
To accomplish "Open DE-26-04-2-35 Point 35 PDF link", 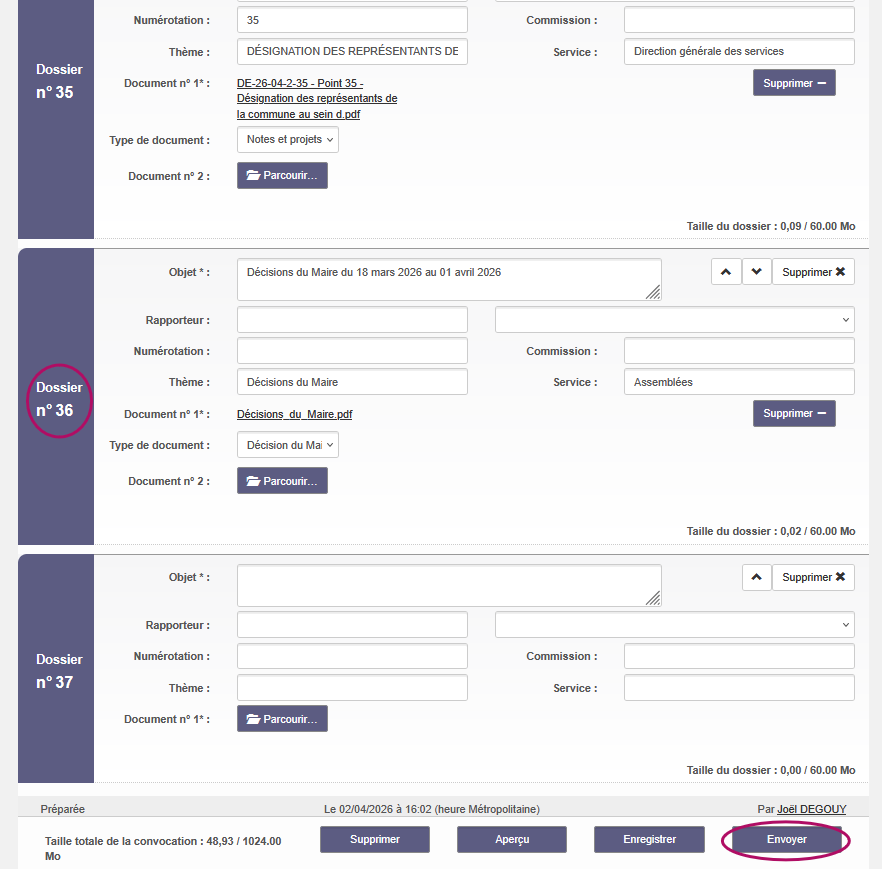I will (x=317, y=98).
